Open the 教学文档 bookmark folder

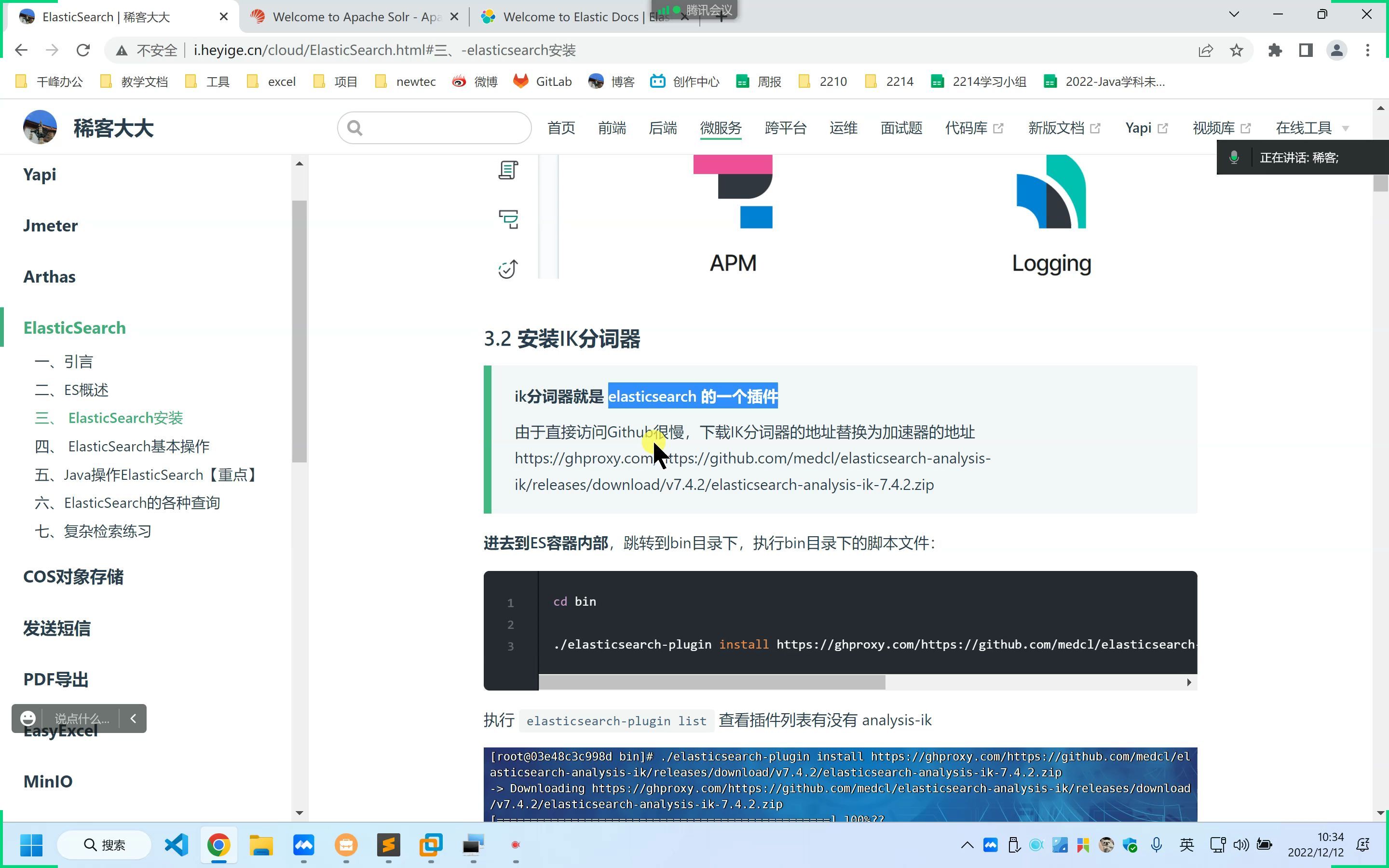134,81
